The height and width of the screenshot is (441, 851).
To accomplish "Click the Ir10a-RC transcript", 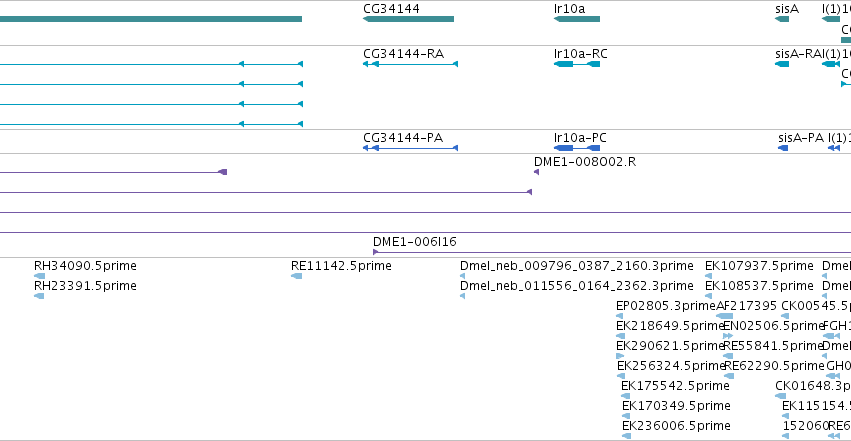I will click(x=577, y=64).
